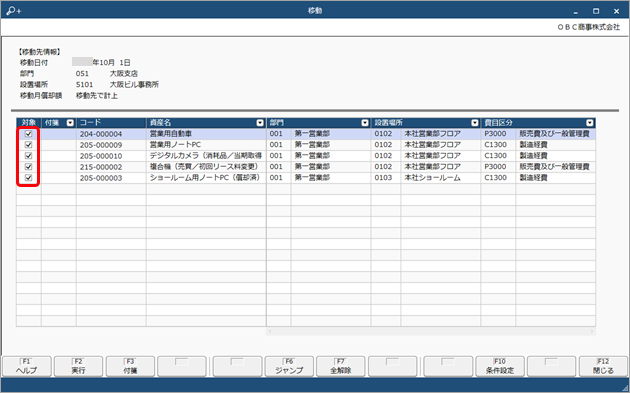630x393 pixels.
Task: Toggle checkbox for 205-000003 row
Action: pyautogui.click(x=29, y=178)
